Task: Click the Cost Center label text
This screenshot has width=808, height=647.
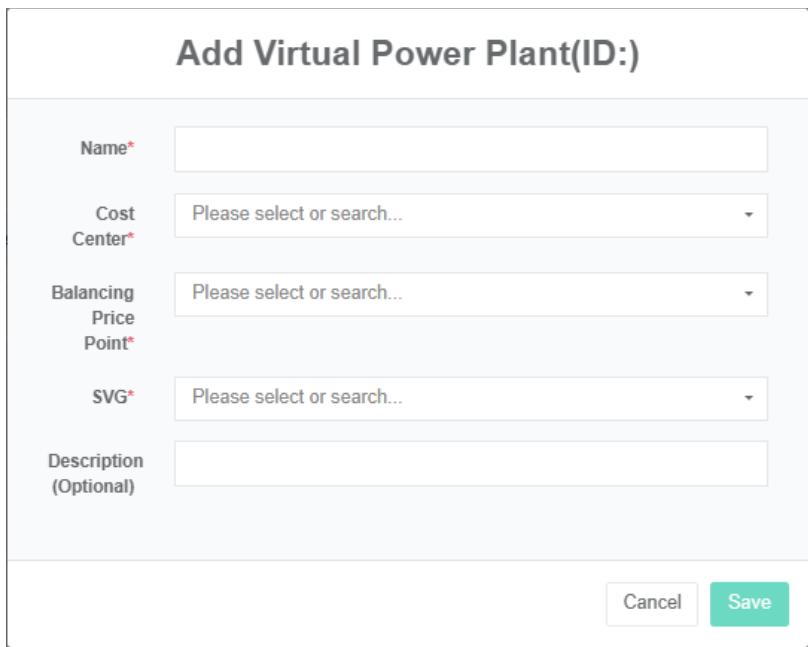Action: (112, 226)
